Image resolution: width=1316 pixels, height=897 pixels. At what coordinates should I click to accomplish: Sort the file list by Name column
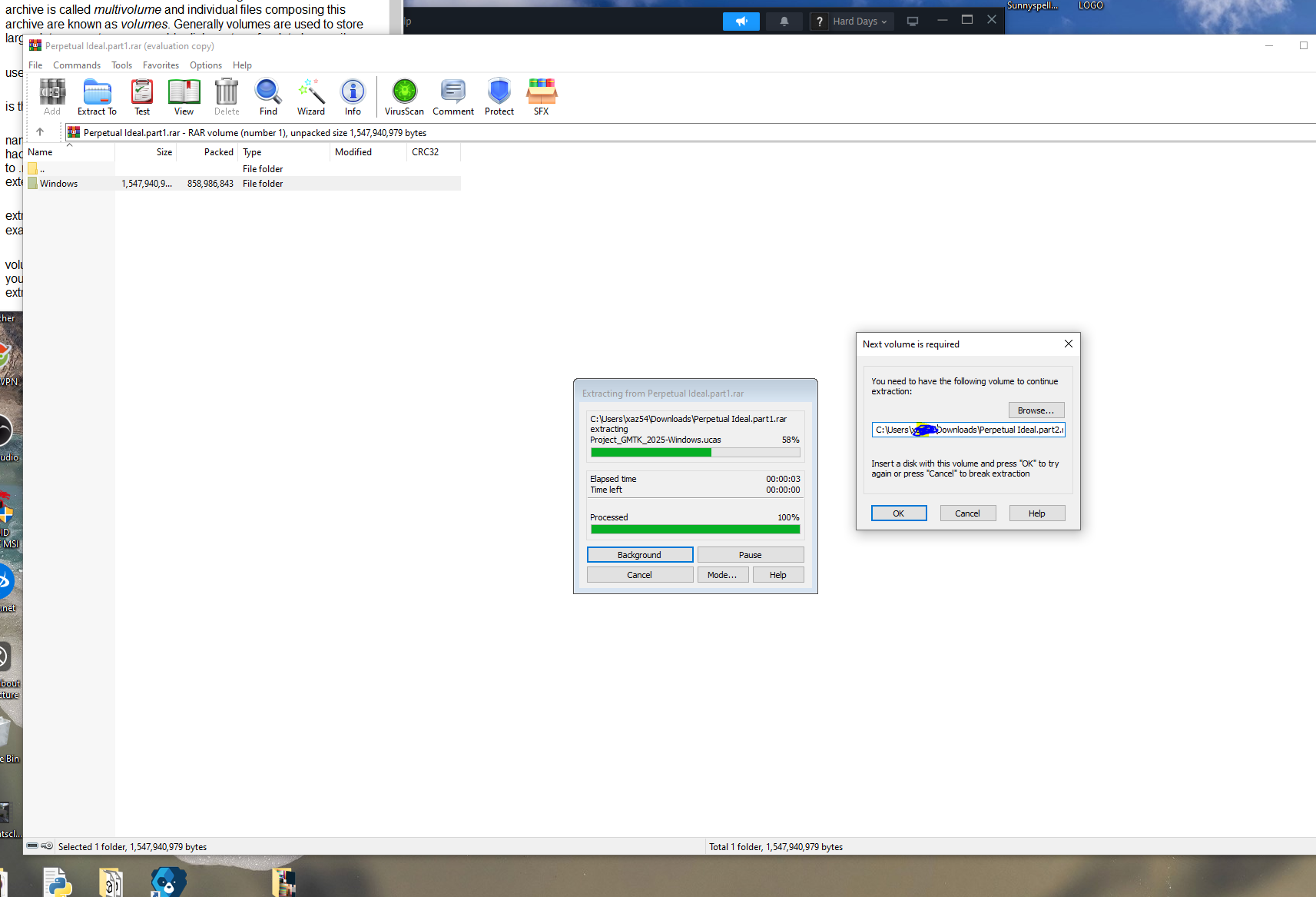coord(69,152)
